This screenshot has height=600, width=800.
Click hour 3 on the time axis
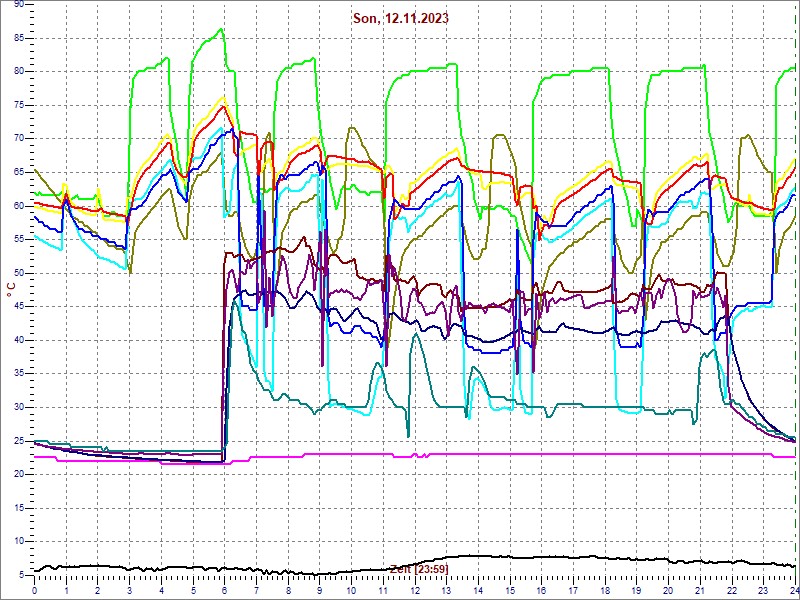coord(129,590)
